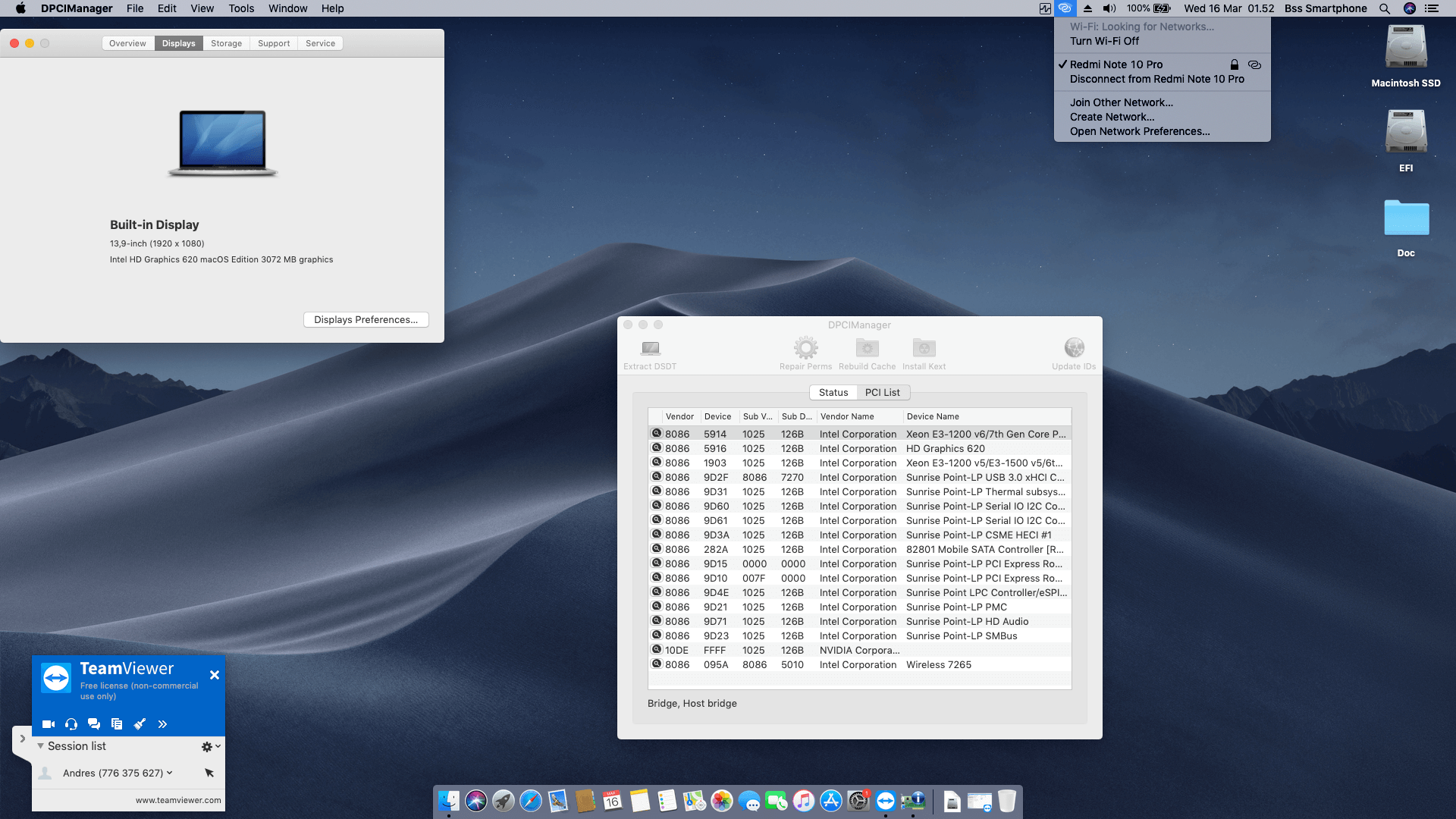
Task: Open System Preferences from the Dock
Action: click(858, 801)
